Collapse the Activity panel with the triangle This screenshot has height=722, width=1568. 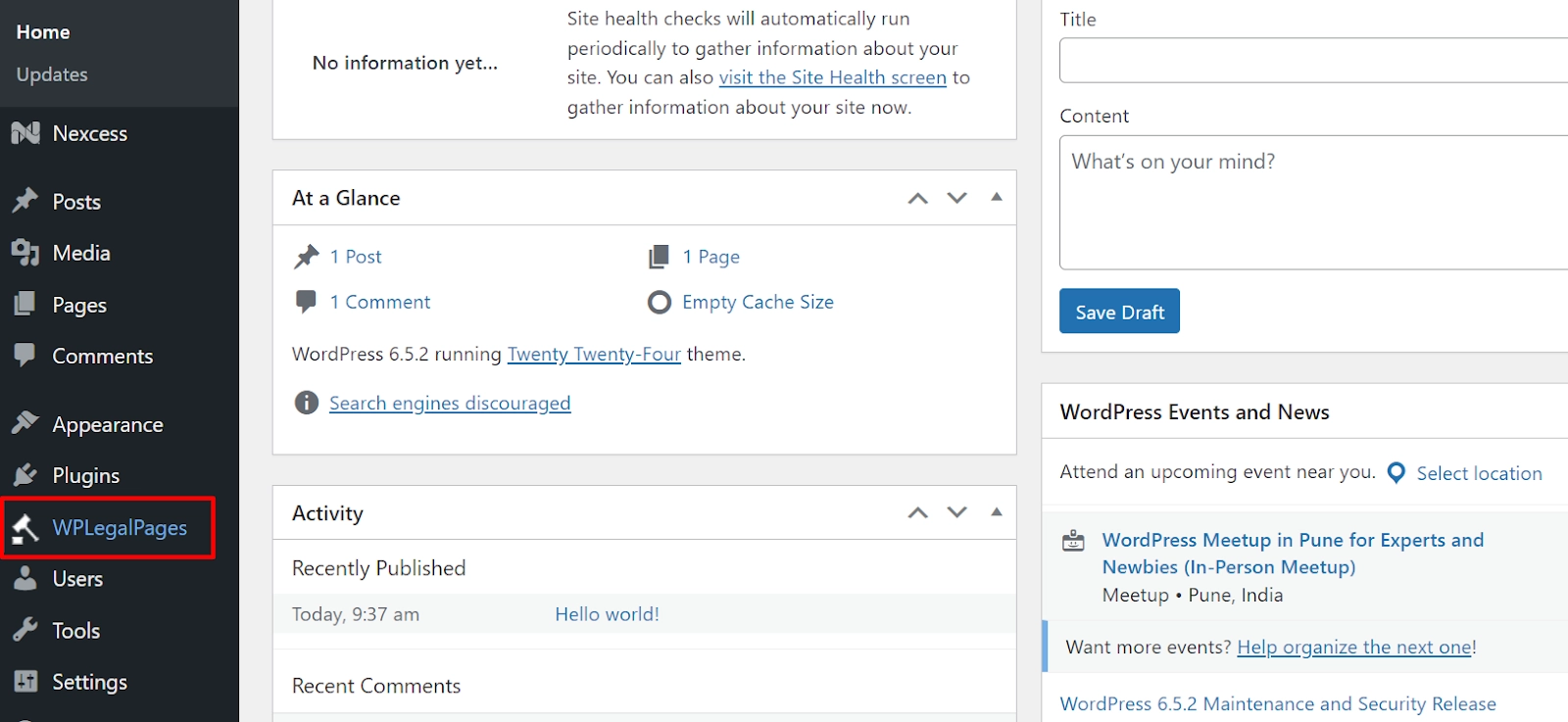point(997,512)
